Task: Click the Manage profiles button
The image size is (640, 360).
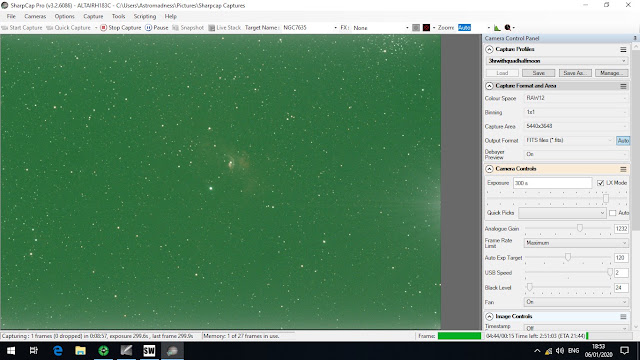Action: pyautogui.click(x=611, y=73)
